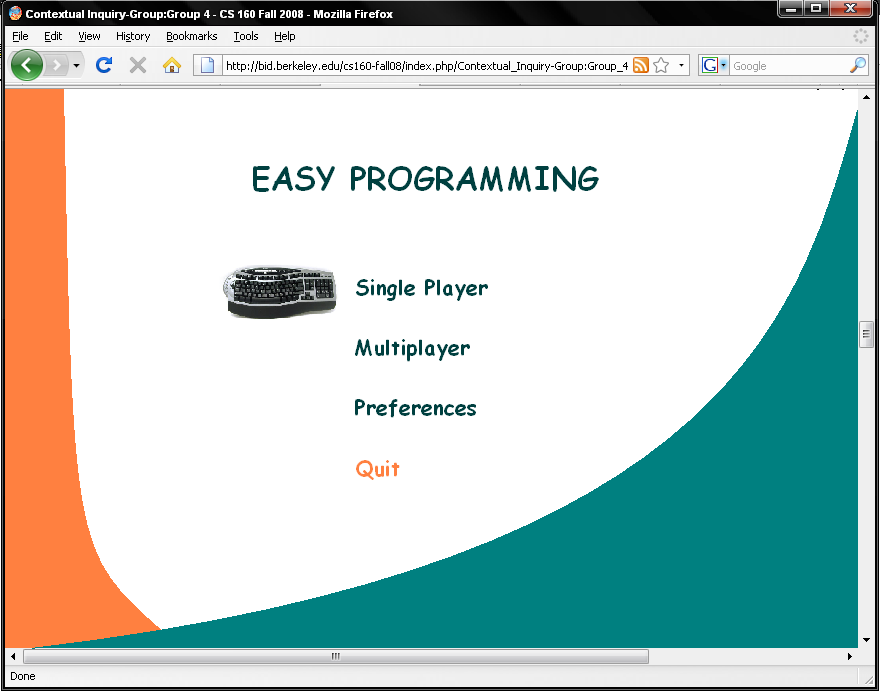Reload the current page
The image size is (882, 692).
click(x=104, y=65)
